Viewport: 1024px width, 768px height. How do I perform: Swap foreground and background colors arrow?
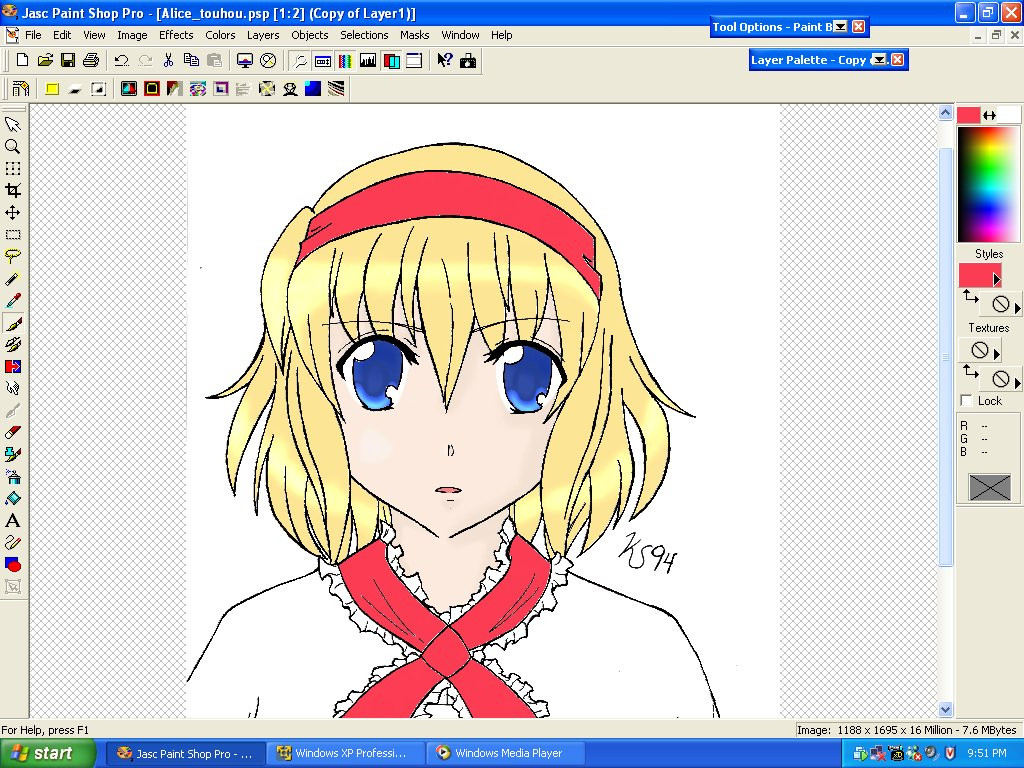pos(989,116)
